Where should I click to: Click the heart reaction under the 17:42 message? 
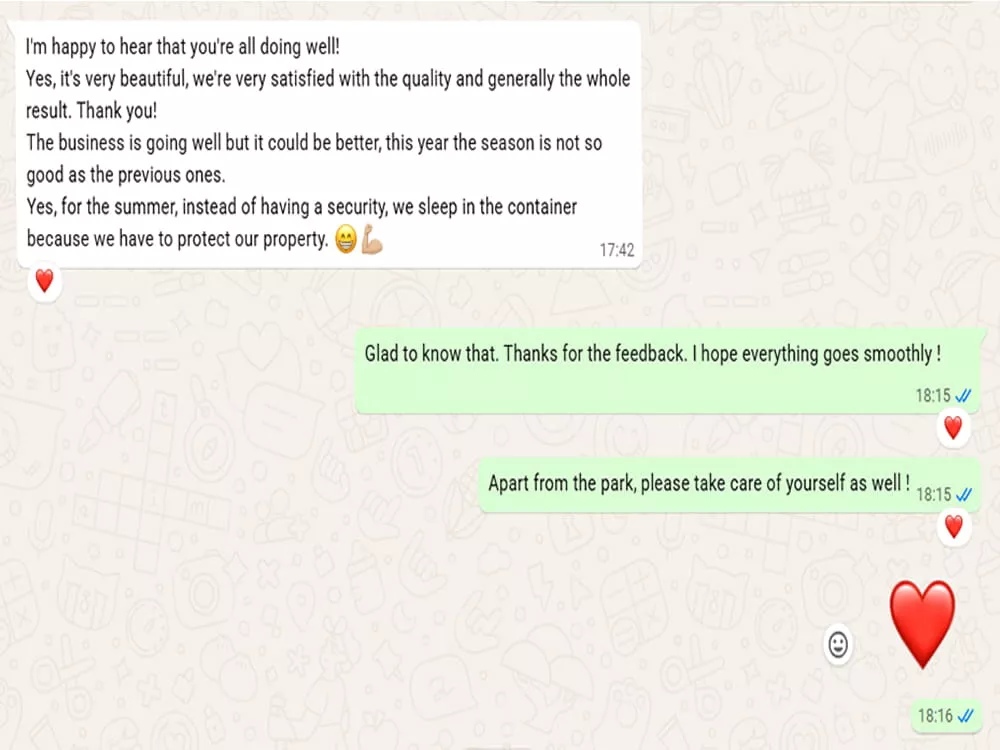click(x=45, y=281)
